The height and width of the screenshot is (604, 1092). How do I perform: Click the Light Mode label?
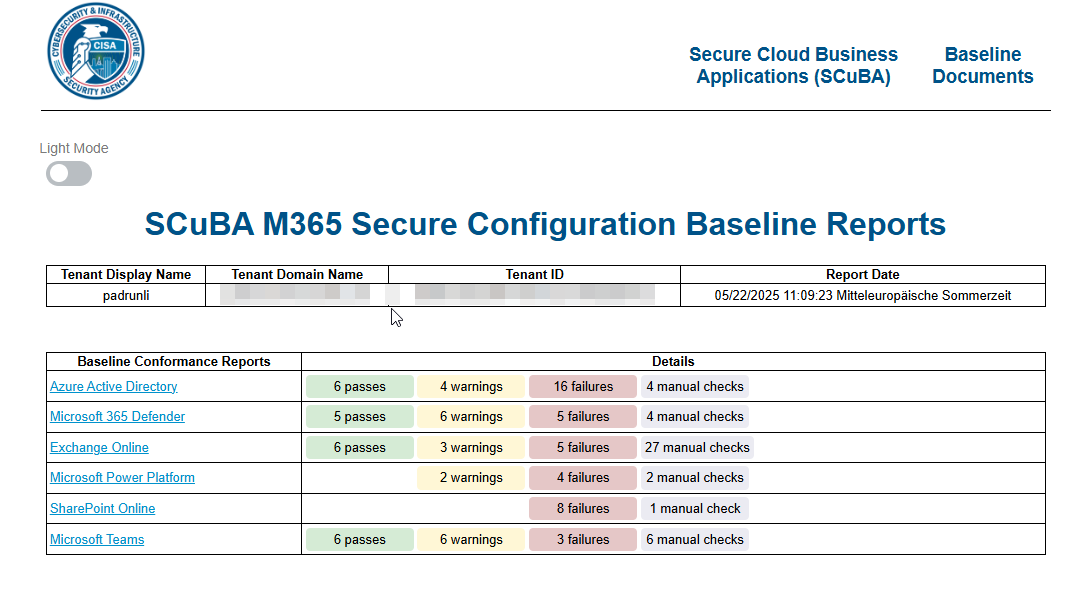[74, 148]
